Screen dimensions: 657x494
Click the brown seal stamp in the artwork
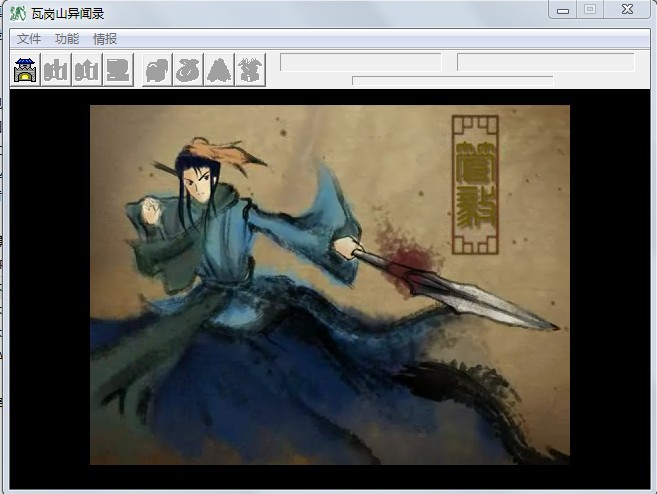coord(474,184)
